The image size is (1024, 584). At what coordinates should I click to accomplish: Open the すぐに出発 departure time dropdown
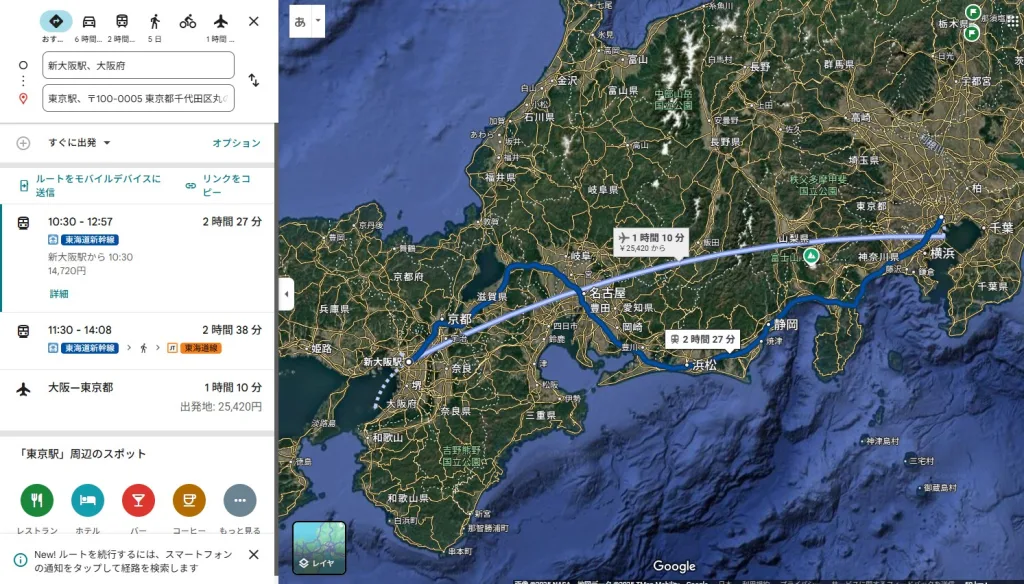(79, 142)
